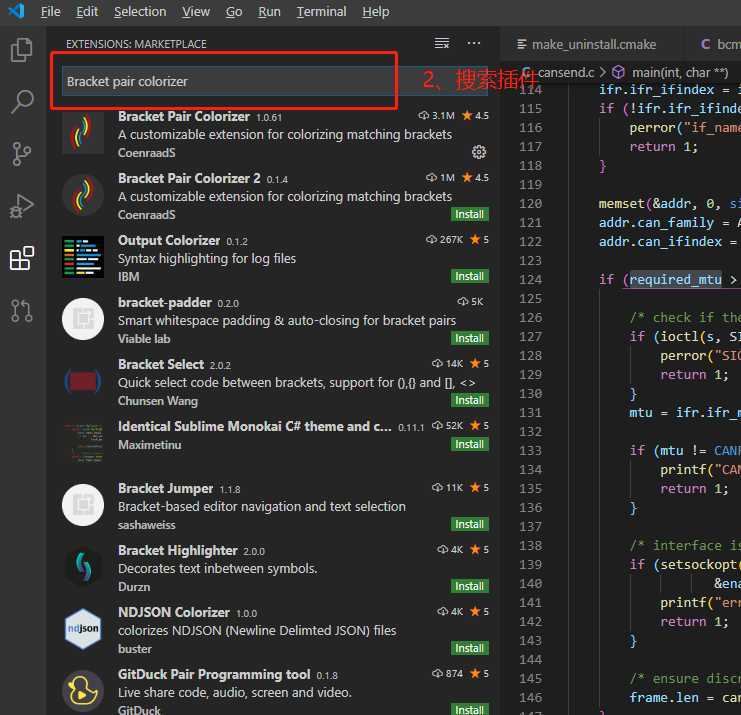
Task: Install Bracket Highlighter extension
Action: pyautogui.click(x=469, y=586)
